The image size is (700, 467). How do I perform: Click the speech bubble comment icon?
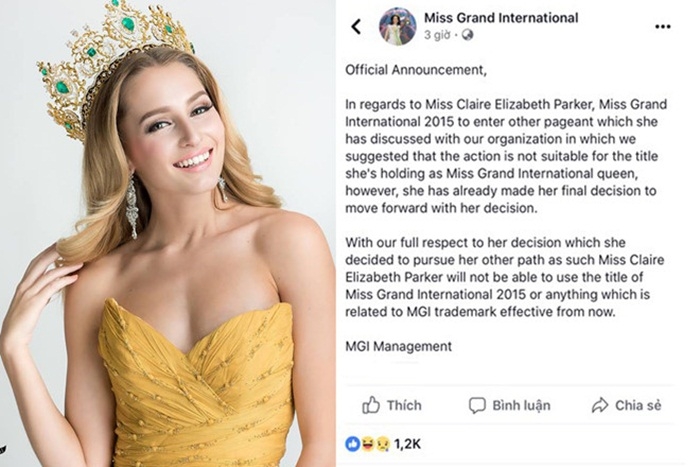pos(477,405)
